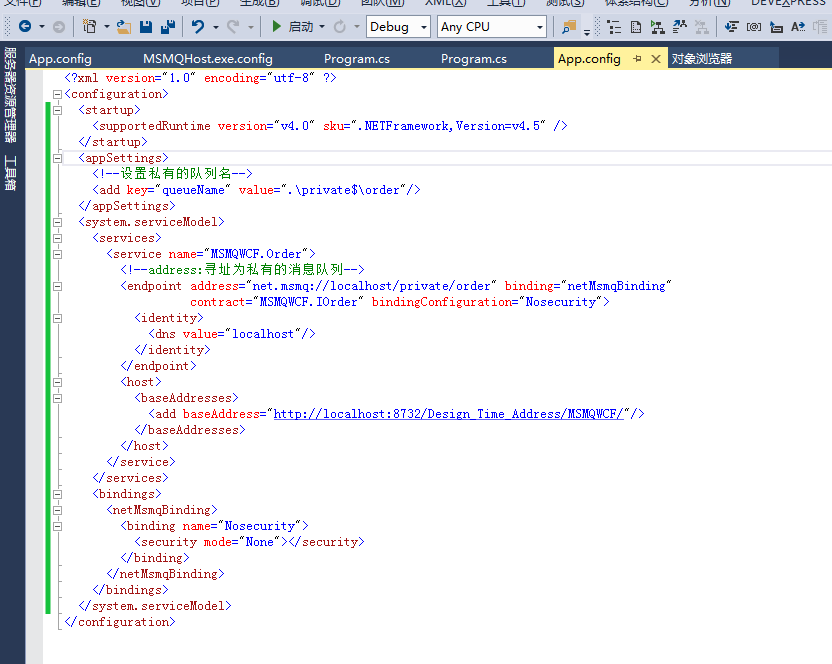Collapse the identity node
The height and width of the screenshot is (664, 832).
[x=57, y=318]
